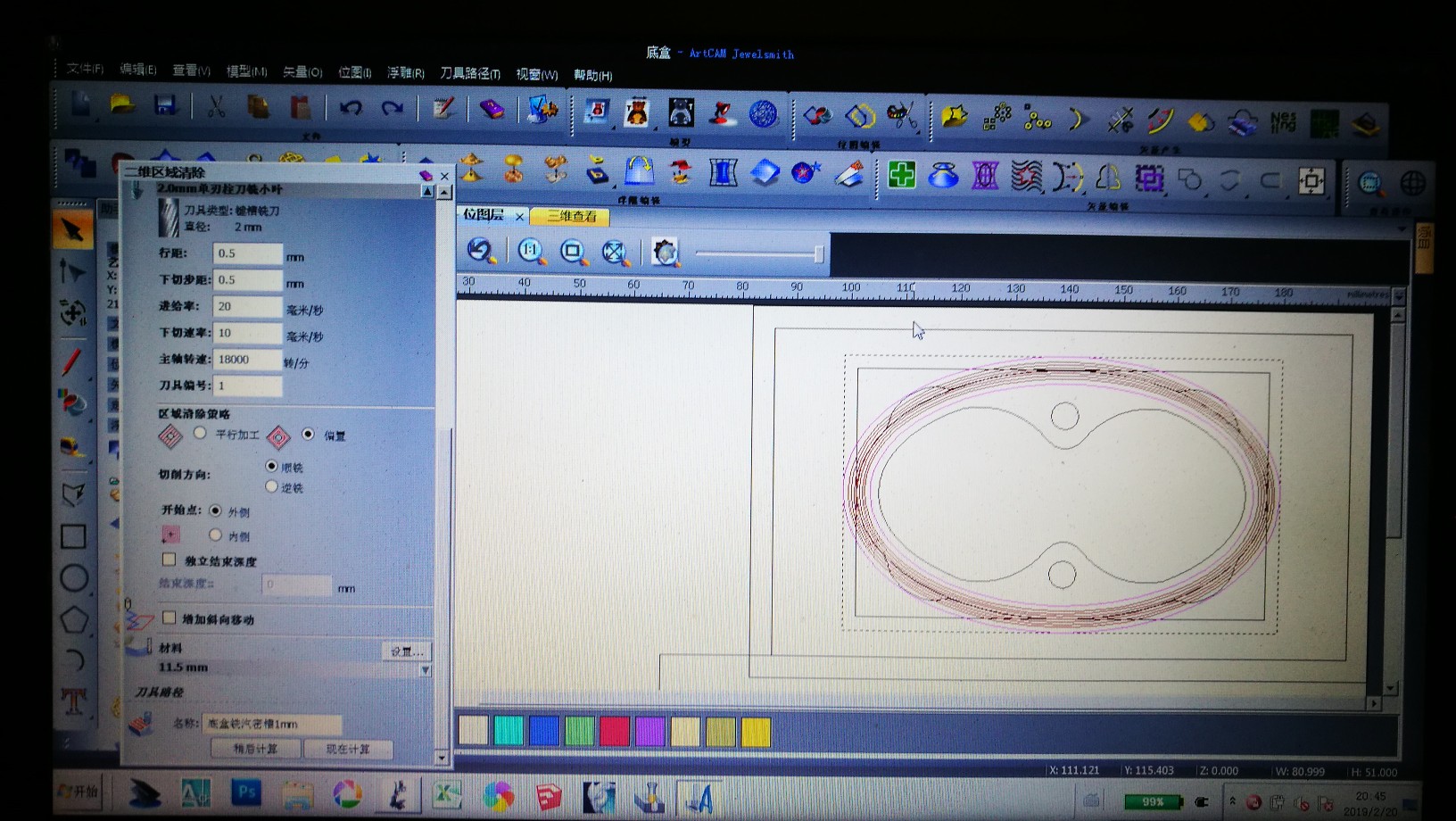Click the previous view zoom icon
This screenshot has height=821, width=1456.
[x=482, y=251]
